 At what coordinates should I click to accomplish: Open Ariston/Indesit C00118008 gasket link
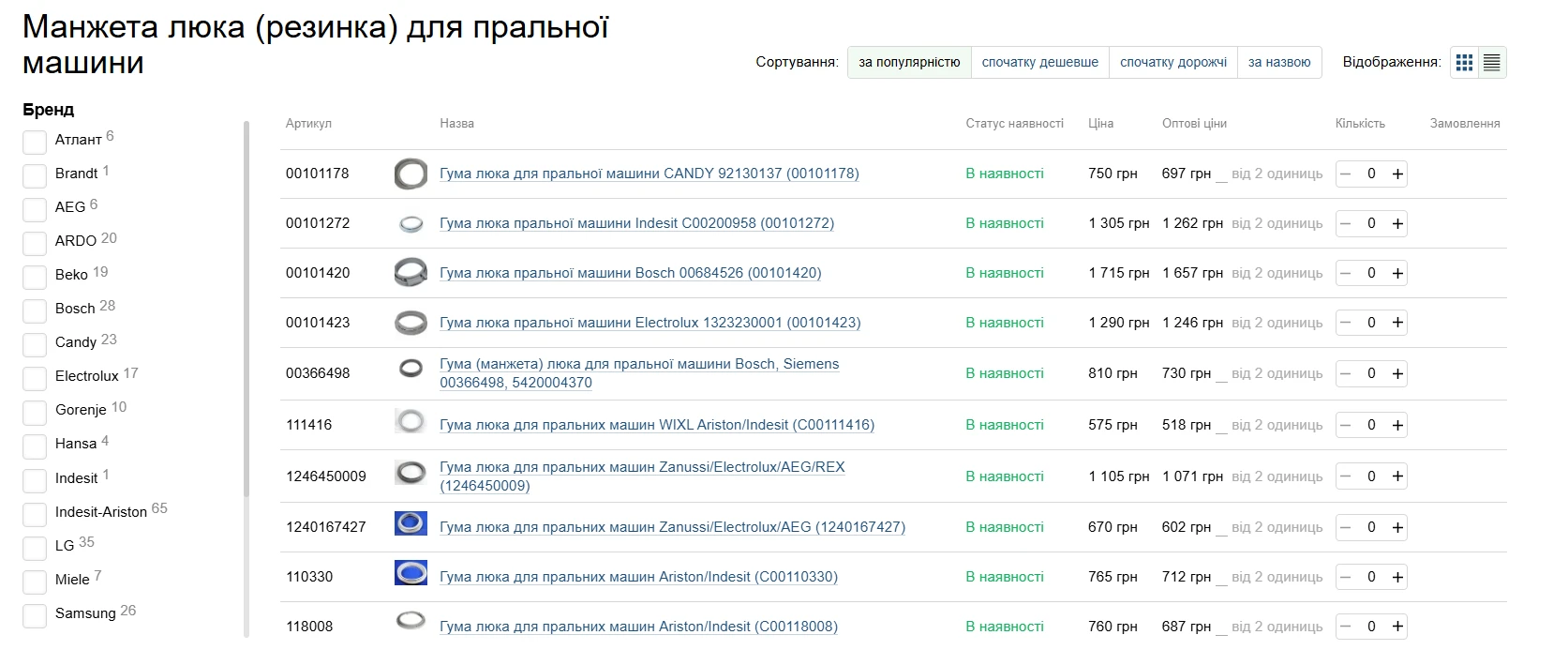(x=639, y=627)
